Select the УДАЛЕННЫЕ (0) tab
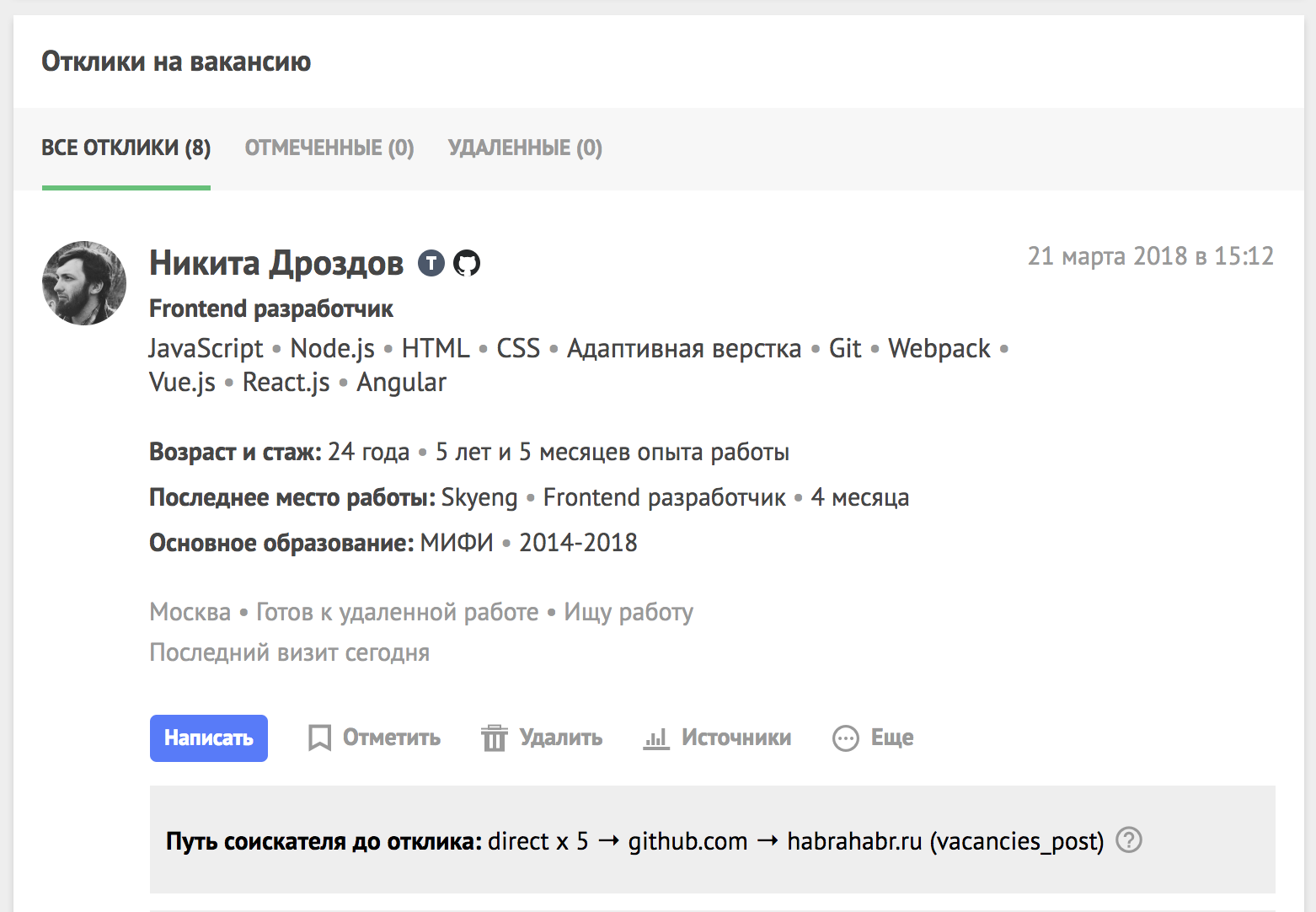1316x912 pixels. [525, 148]
